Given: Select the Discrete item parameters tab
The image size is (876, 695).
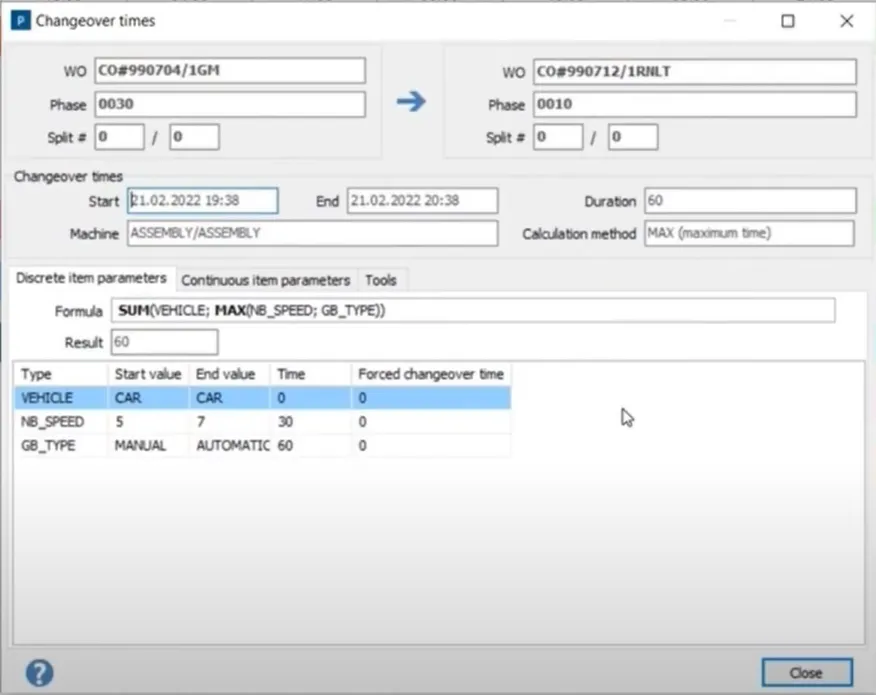Looking at the screenshot, I should point(92,279).
